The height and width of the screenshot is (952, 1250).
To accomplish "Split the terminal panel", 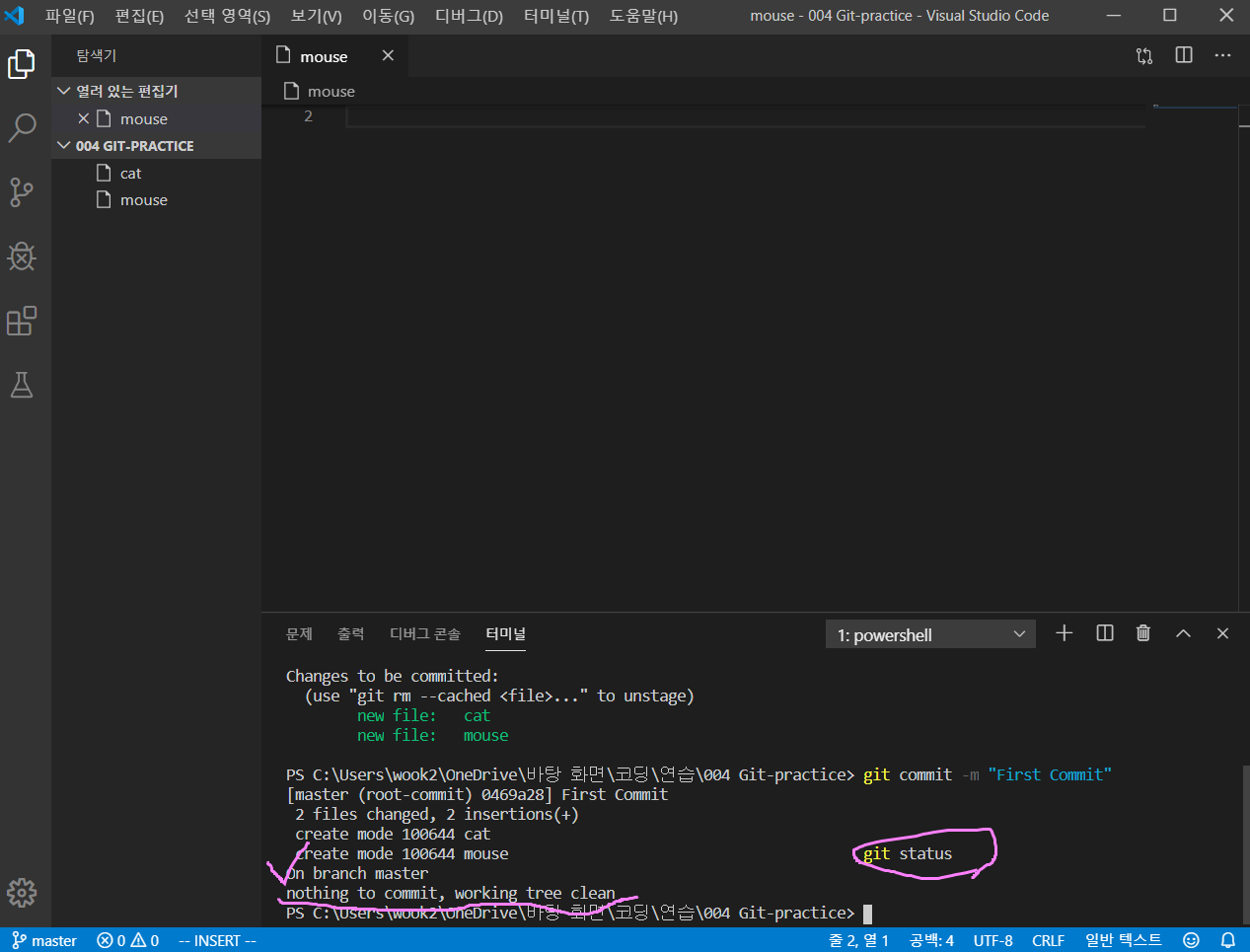I will click(x=1105, y=633).
